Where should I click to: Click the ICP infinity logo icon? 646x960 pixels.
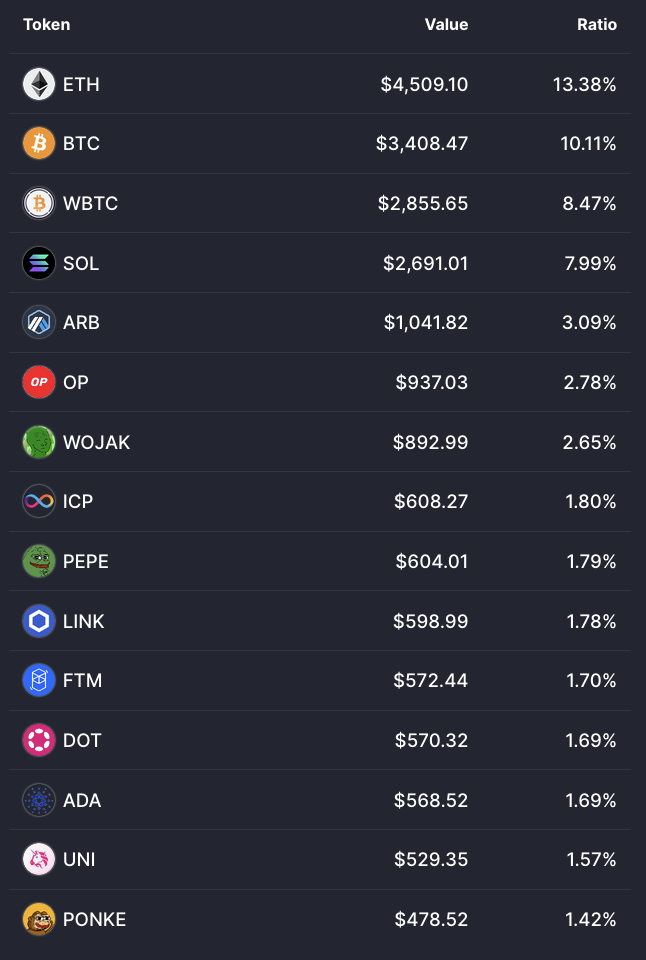[39, 501]
